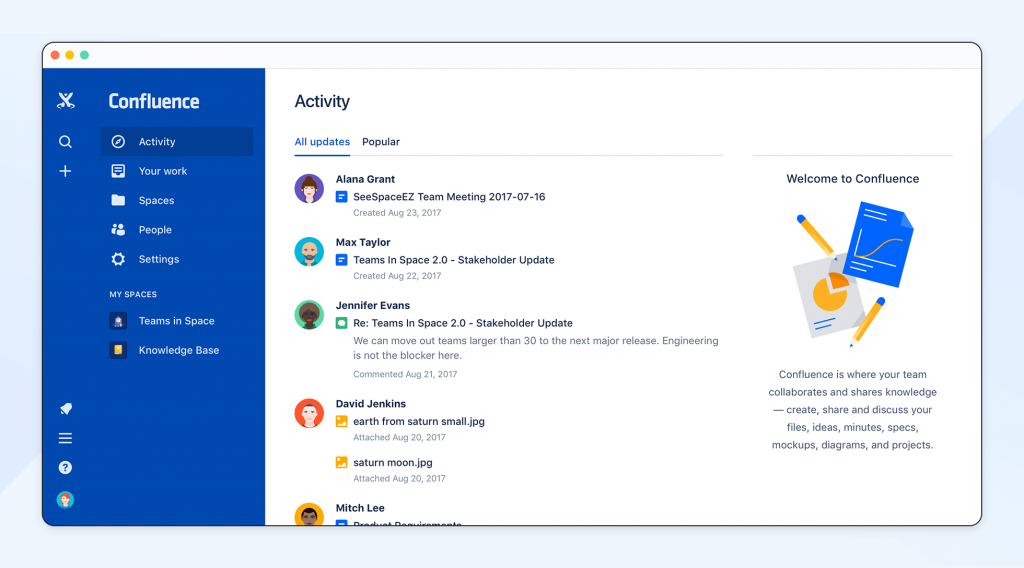The height and width of the screenshot is (568, 1024).
Task: Click the Knowledge Base space icon
Action: (x=118, y=350)
